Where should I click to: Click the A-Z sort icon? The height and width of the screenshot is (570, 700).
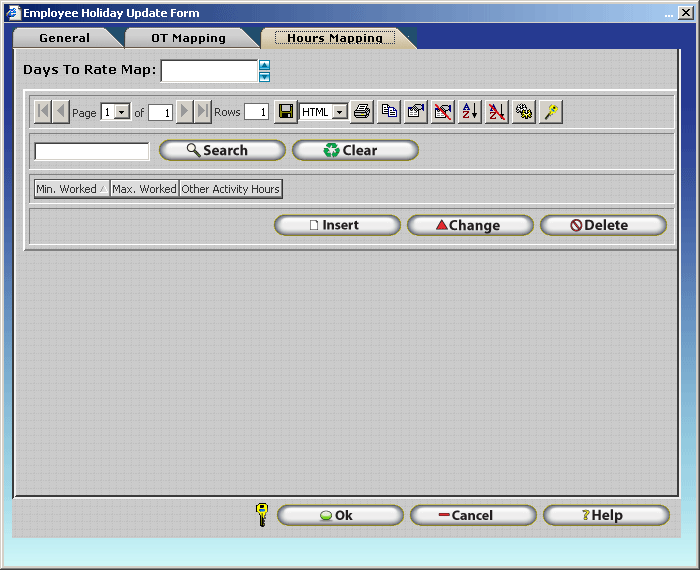[470, 112]
